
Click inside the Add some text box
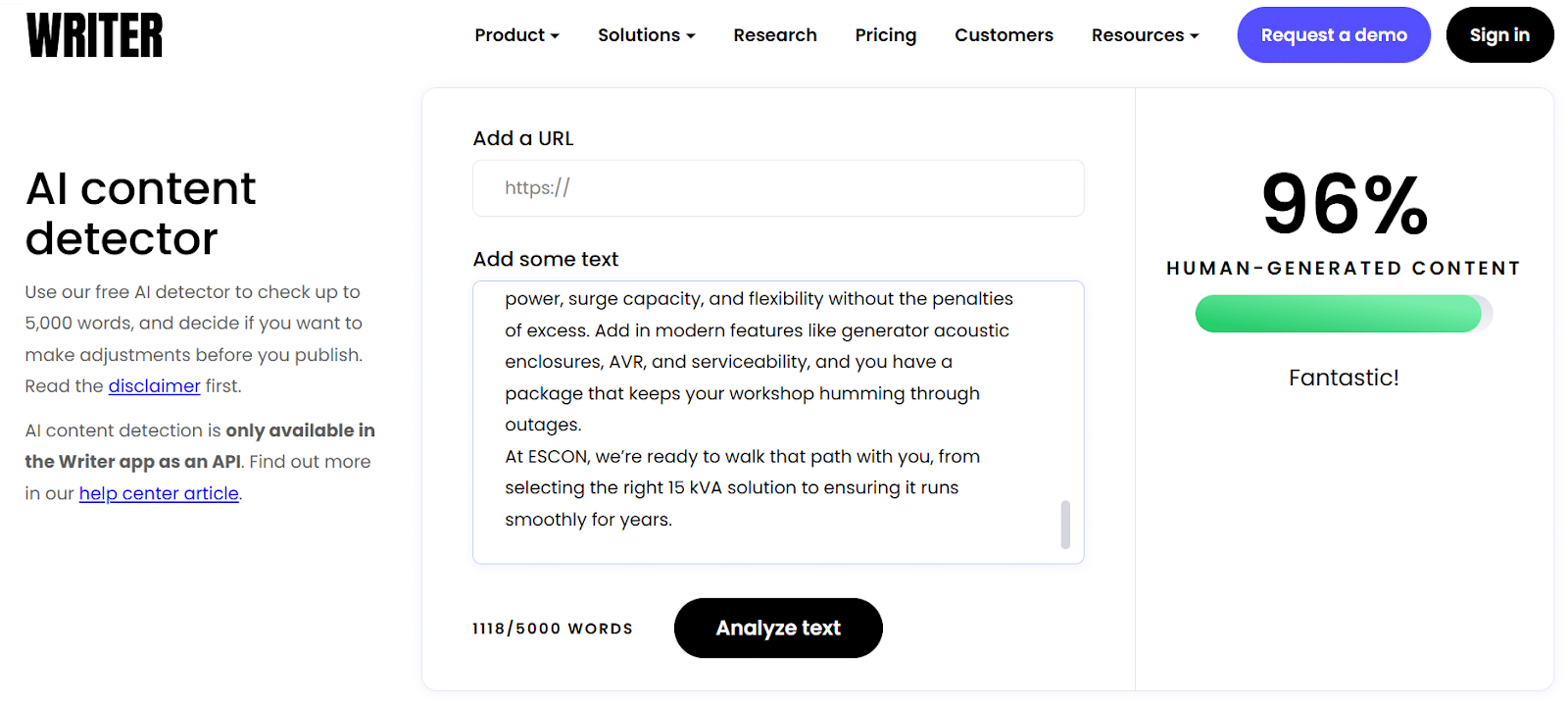[x=764, y=412]
